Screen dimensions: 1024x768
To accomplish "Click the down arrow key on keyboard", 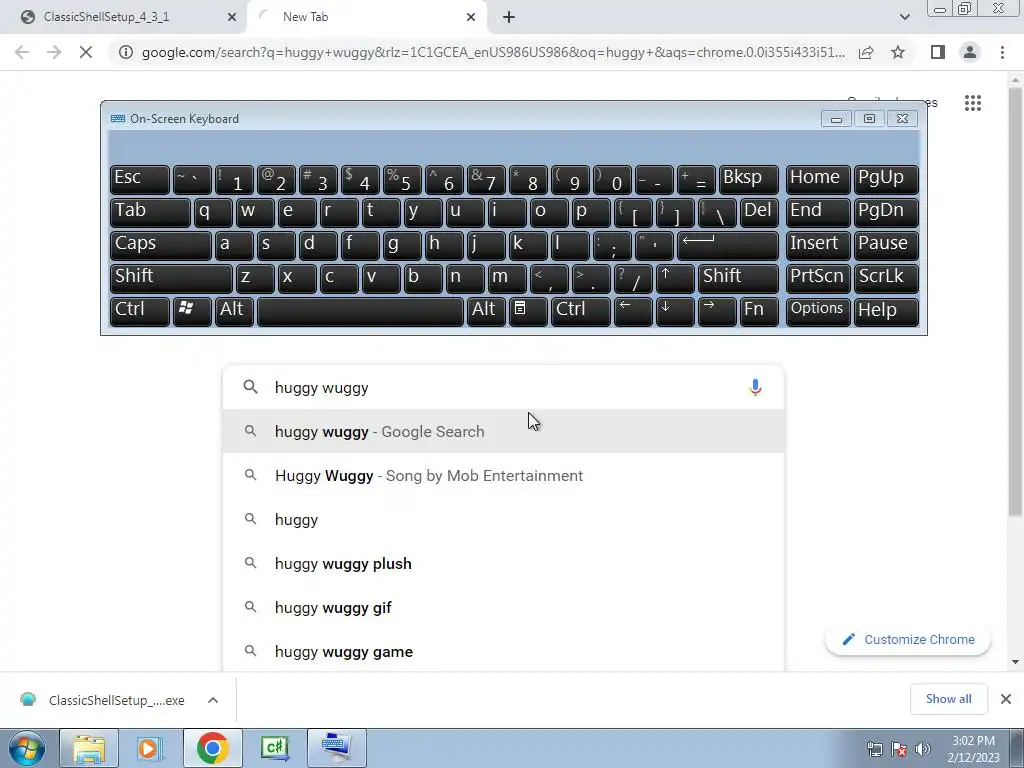I will tap(674, 310).
